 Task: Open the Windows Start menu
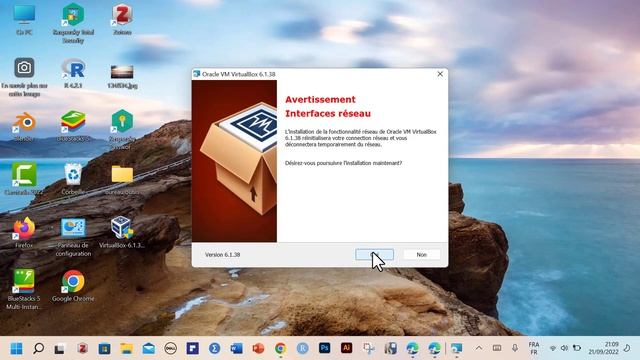point(17,348)
